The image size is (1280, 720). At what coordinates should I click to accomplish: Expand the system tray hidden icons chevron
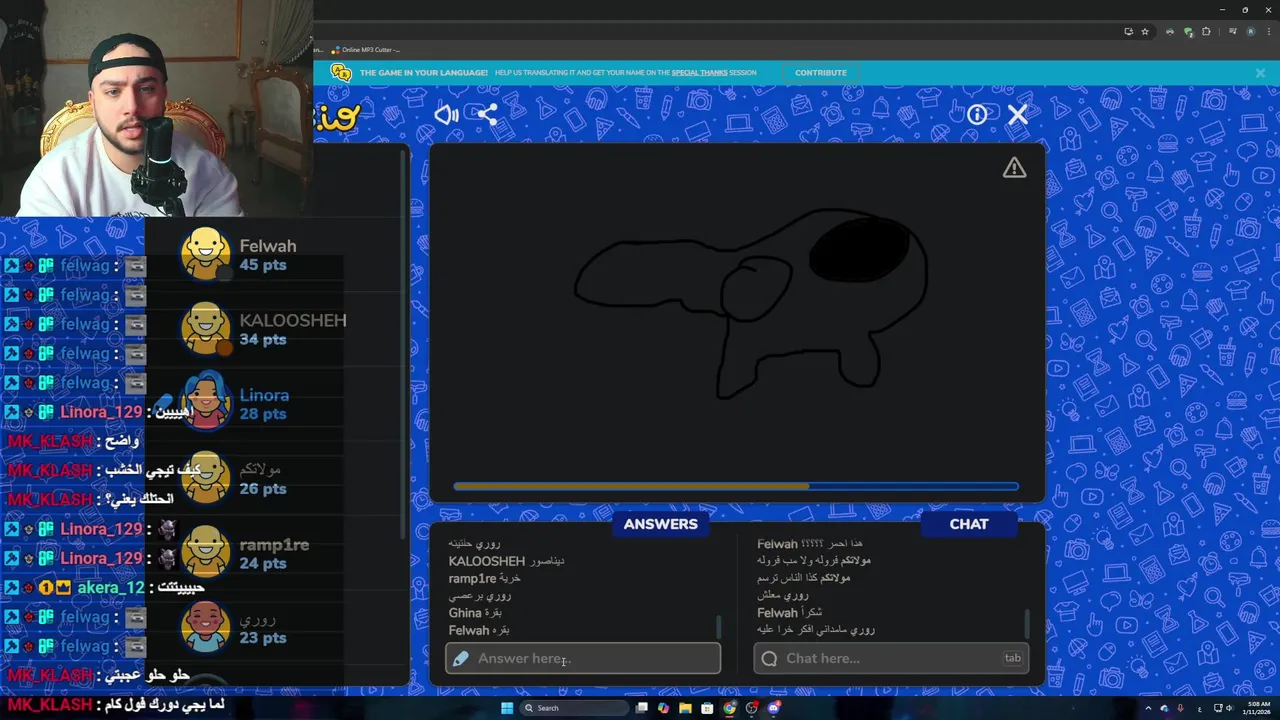coord(1148,708)
